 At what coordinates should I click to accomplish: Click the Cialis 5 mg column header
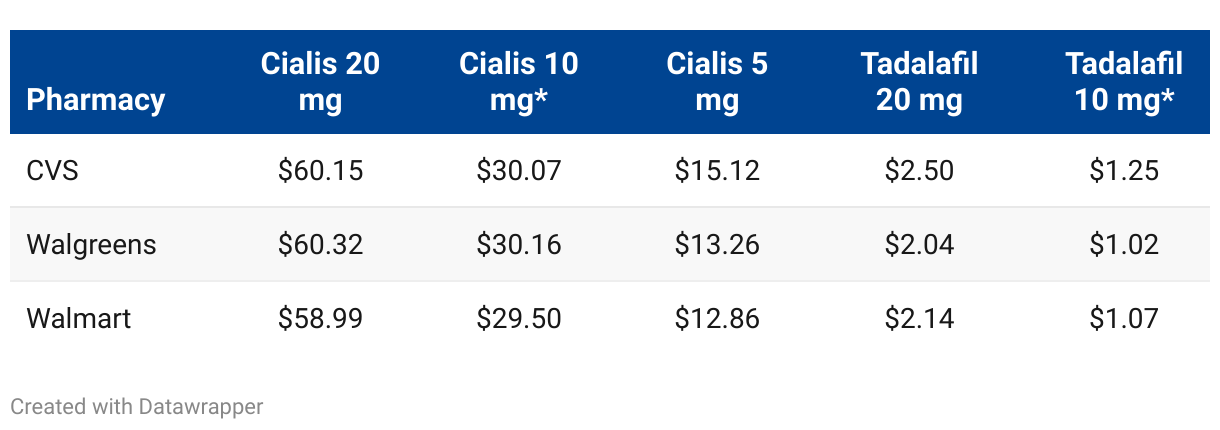(717, 82)
